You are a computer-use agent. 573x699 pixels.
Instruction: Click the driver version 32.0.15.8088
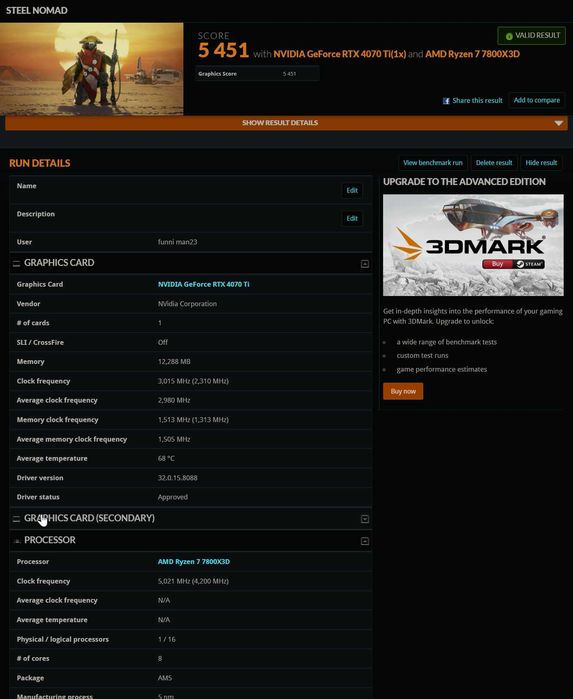coord(177,478)
